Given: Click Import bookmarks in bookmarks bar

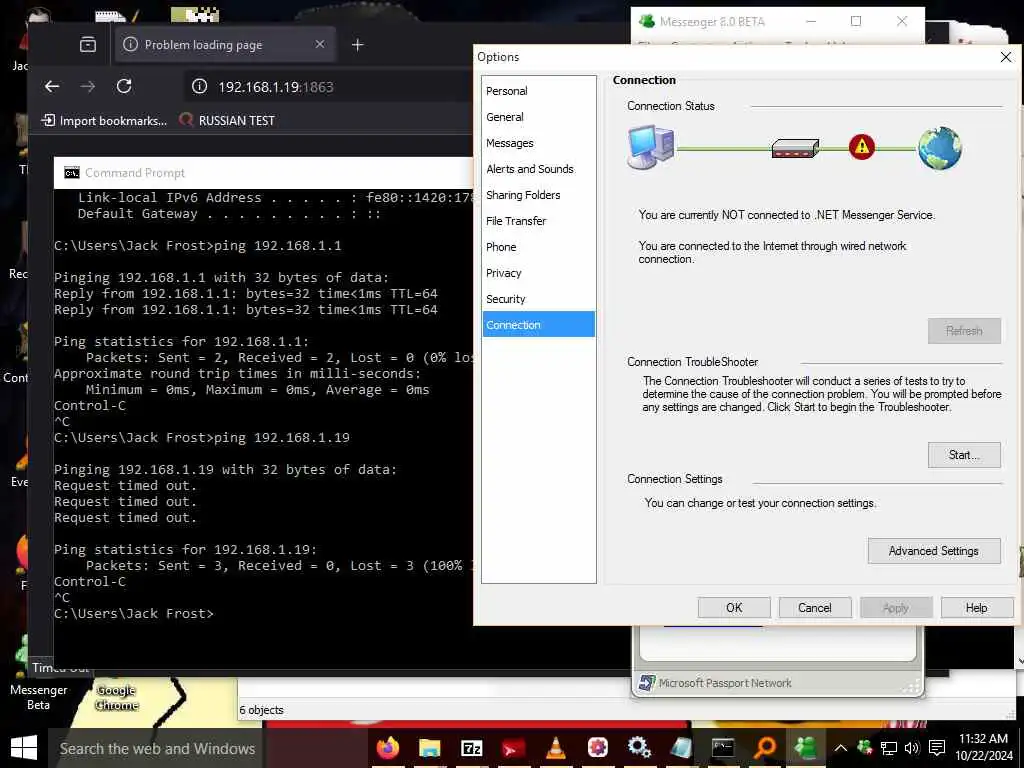Looking at the screenshot, I should pos(104,120).
